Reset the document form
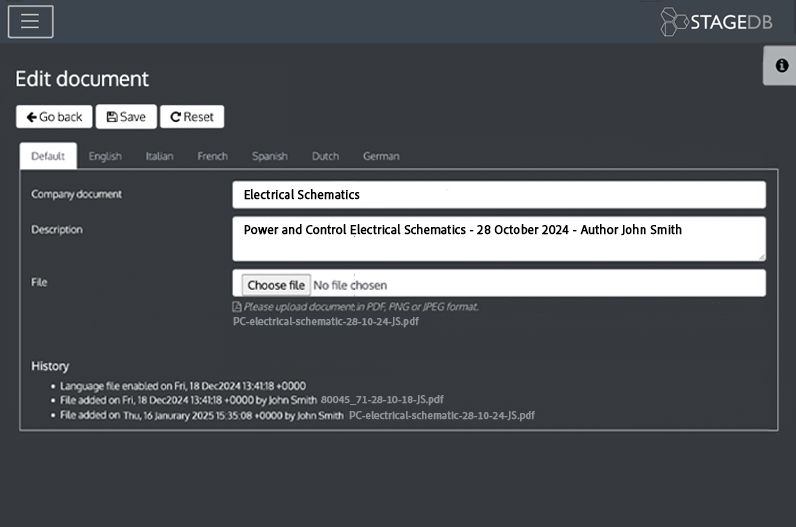The height and width of the screenshot is (527, 796). point(192,117)
